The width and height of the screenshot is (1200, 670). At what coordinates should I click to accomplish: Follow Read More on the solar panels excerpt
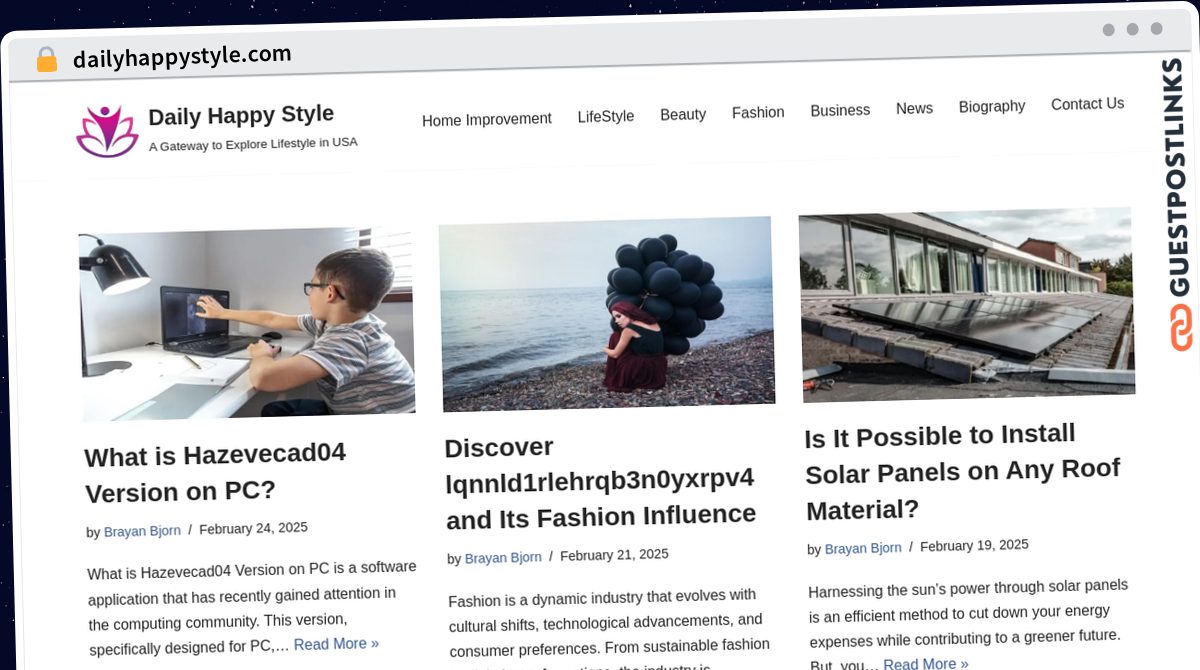pyautogui.click(x=926, y=663)
